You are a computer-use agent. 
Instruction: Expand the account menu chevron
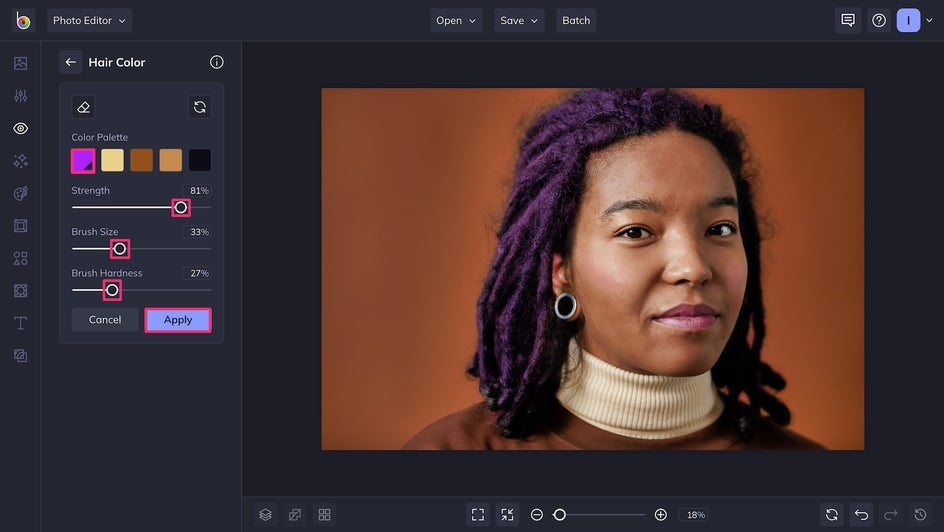(930, 20)
